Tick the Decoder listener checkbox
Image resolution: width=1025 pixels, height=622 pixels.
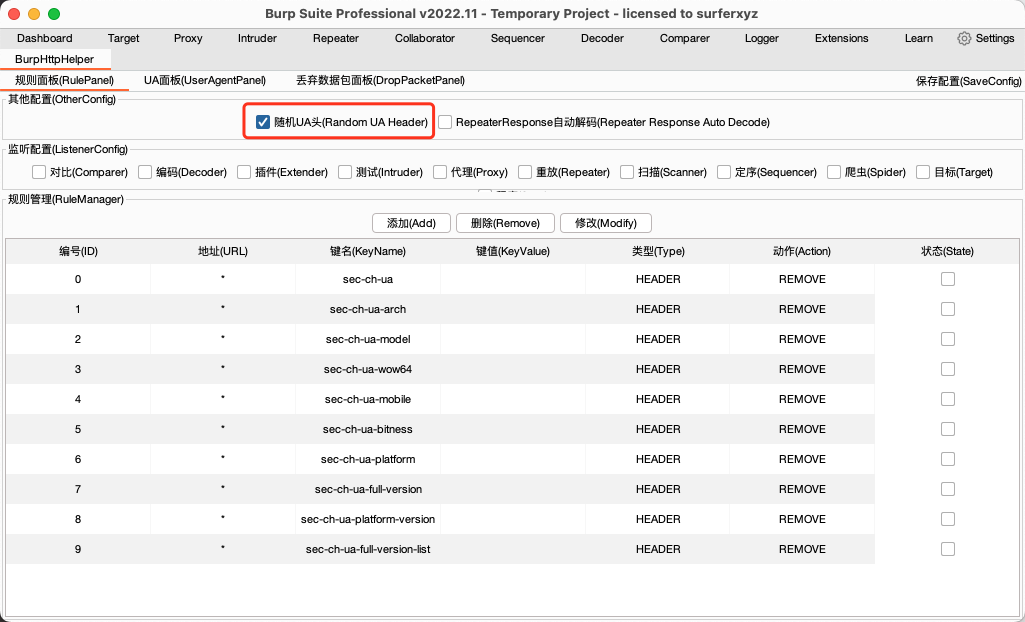(145, 172)
